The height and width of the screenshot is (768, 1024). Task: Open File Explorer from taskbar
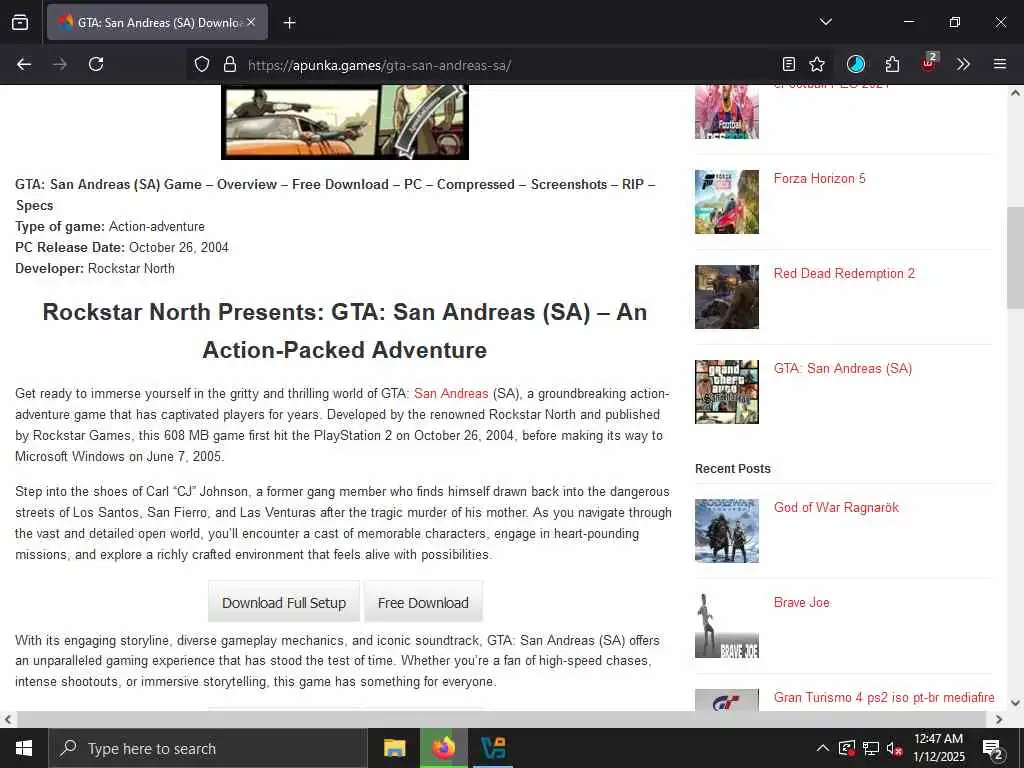(394, 748)
